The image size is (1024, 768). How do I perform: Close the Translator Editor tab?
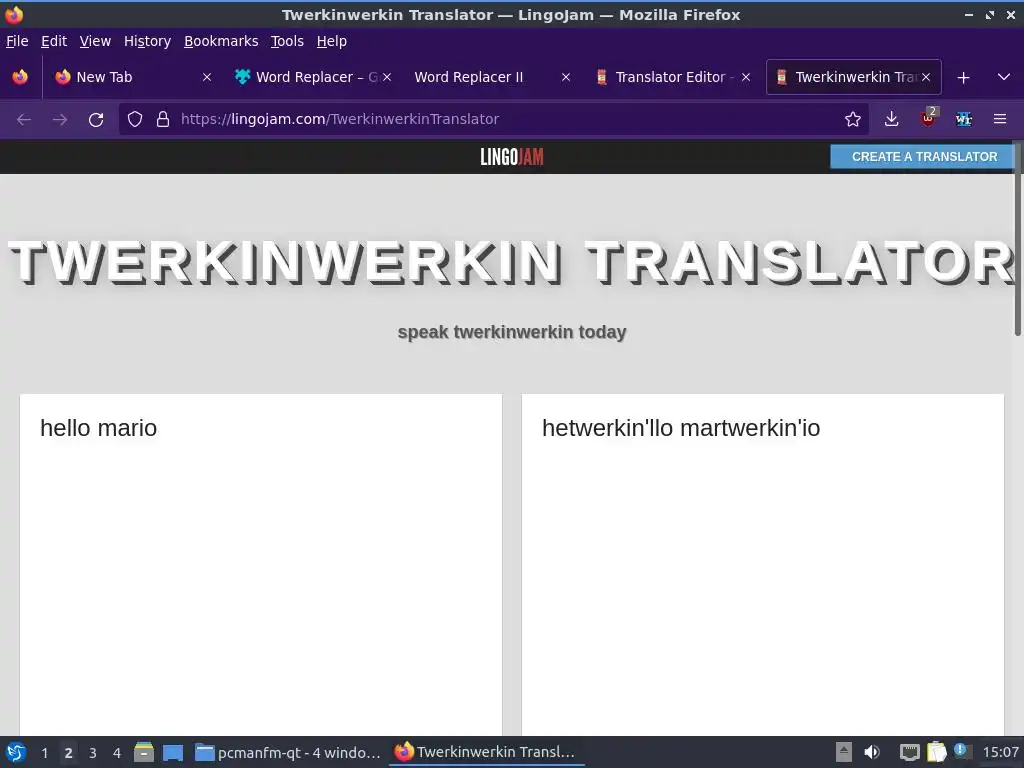745,77
